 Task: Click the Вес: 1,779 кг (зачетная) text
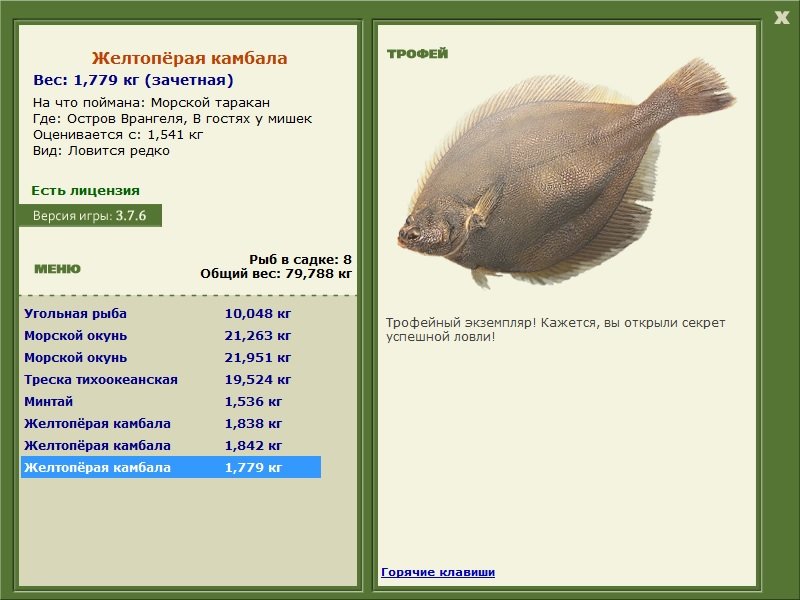click(133, 80)
